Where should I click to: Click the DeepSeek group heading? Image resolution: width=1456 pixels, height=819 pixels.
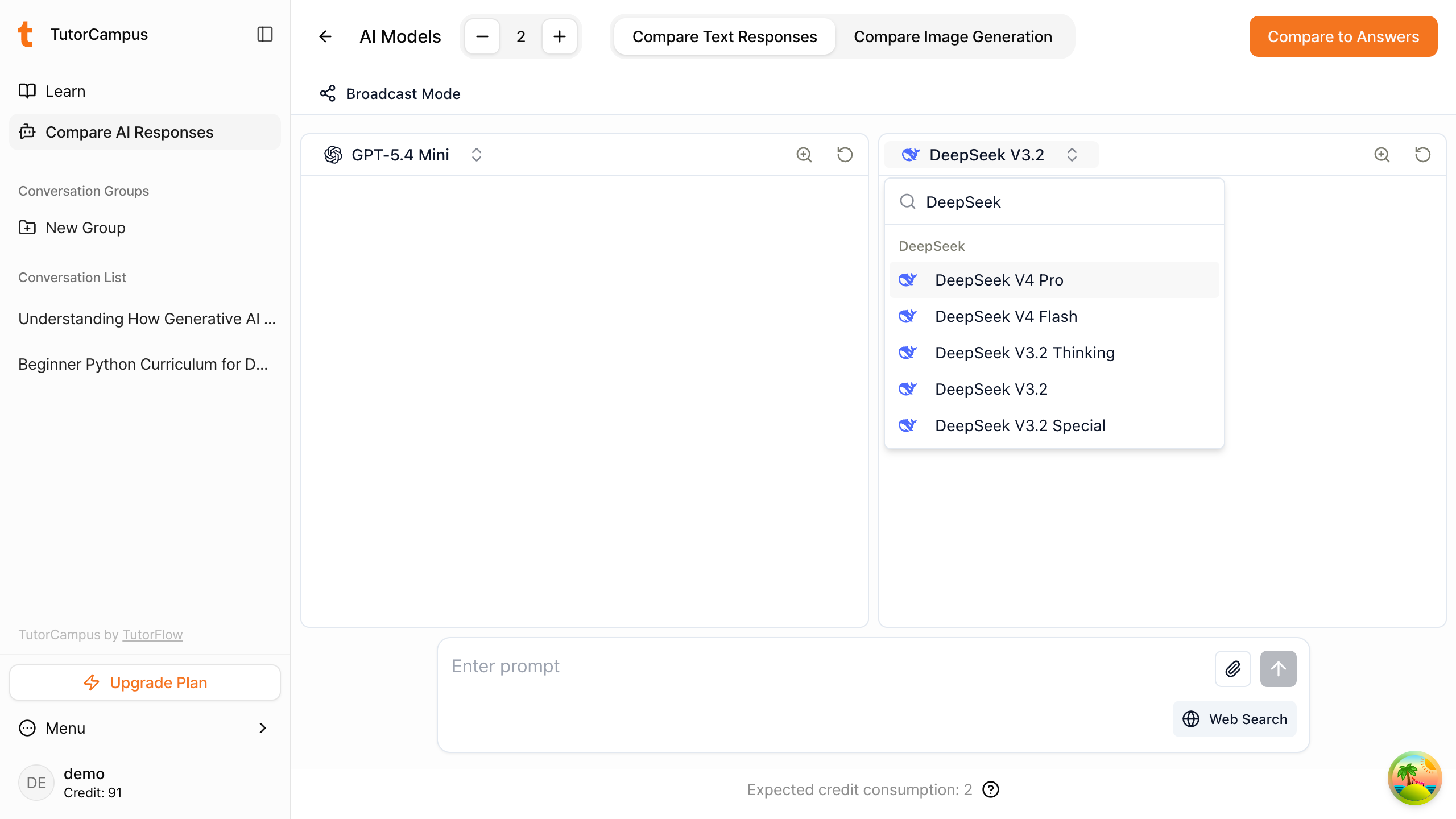point(932,246)
